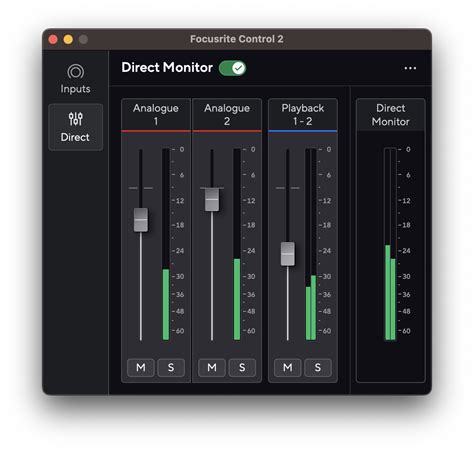This screenshot has height=451, width=474.
Task: Click the Playback 1-2 fader handle
Action: (288, 254)
